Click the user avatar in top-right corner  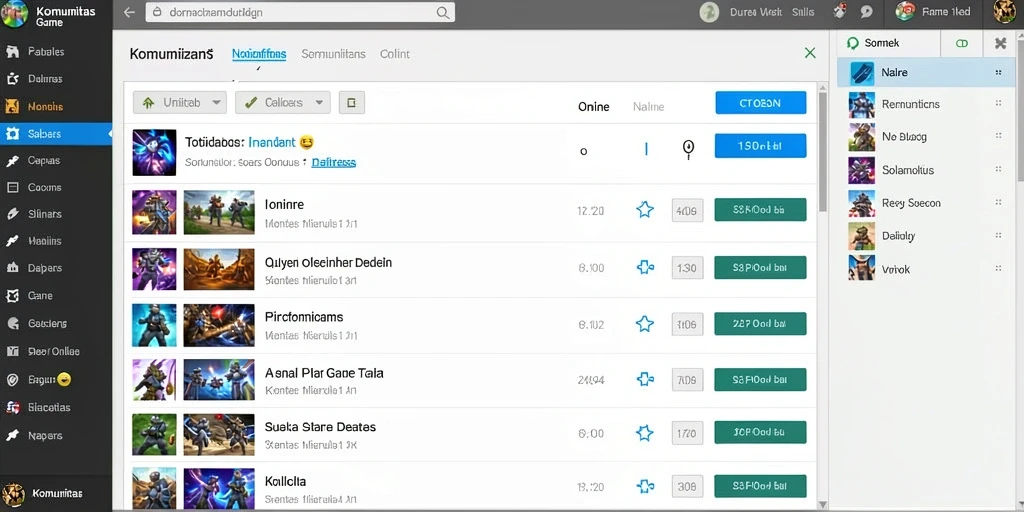(x=1004, y=11)
